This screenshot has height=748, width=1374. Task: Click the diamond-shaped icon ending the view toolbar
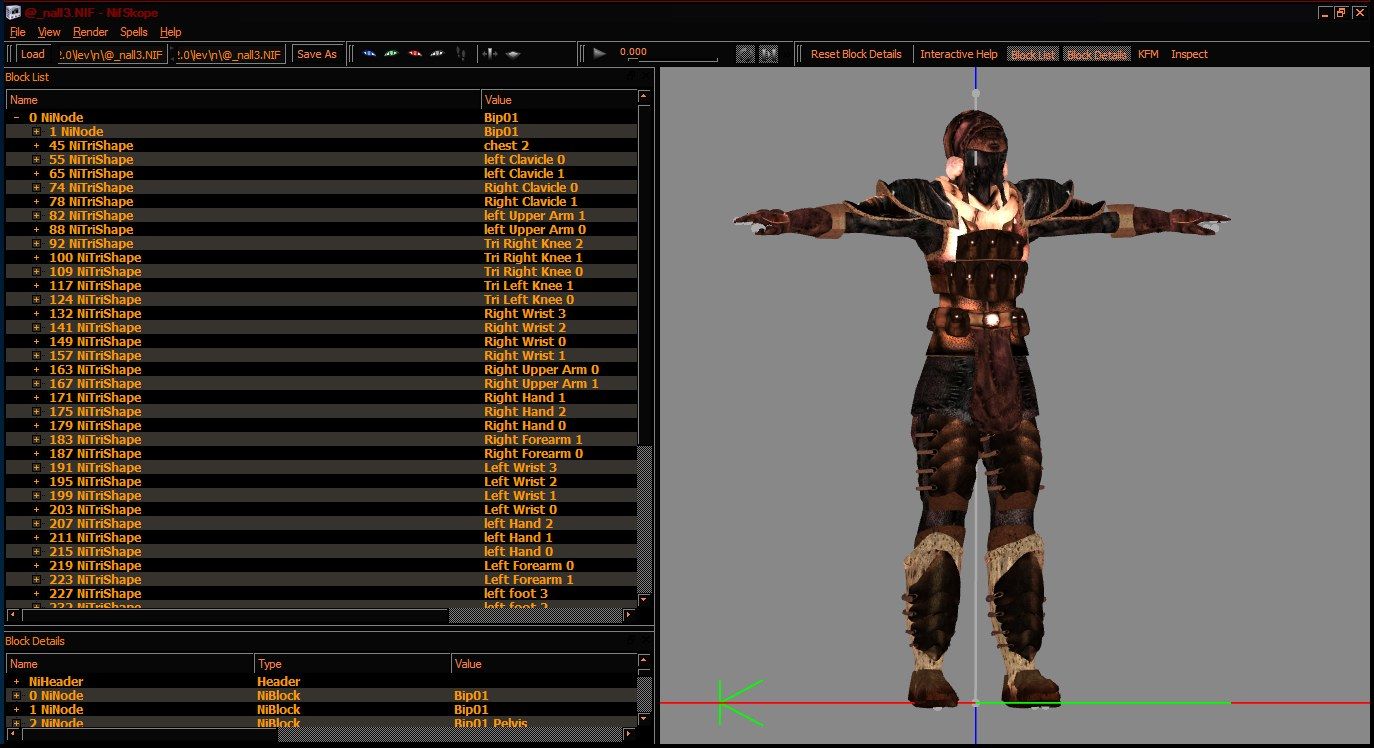point(513,54)
